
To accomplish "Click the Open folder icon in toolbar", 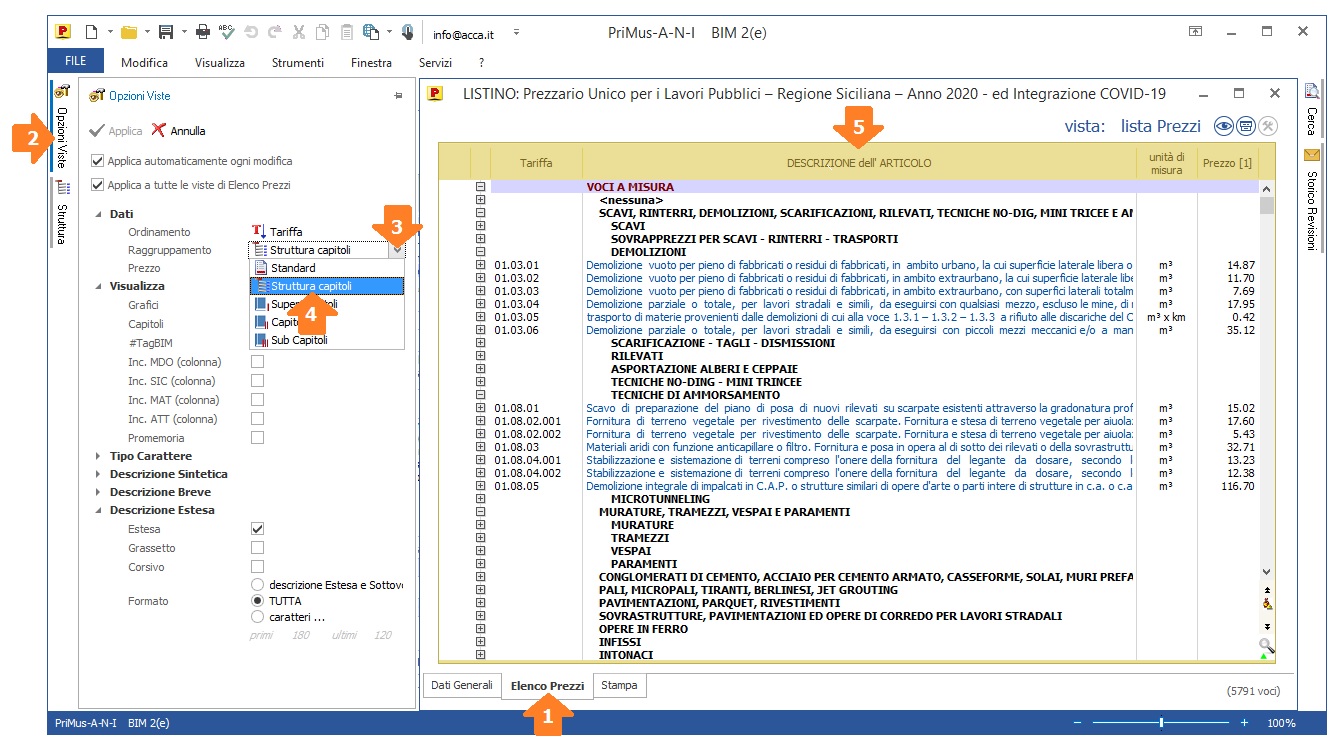I will (128, 32).
